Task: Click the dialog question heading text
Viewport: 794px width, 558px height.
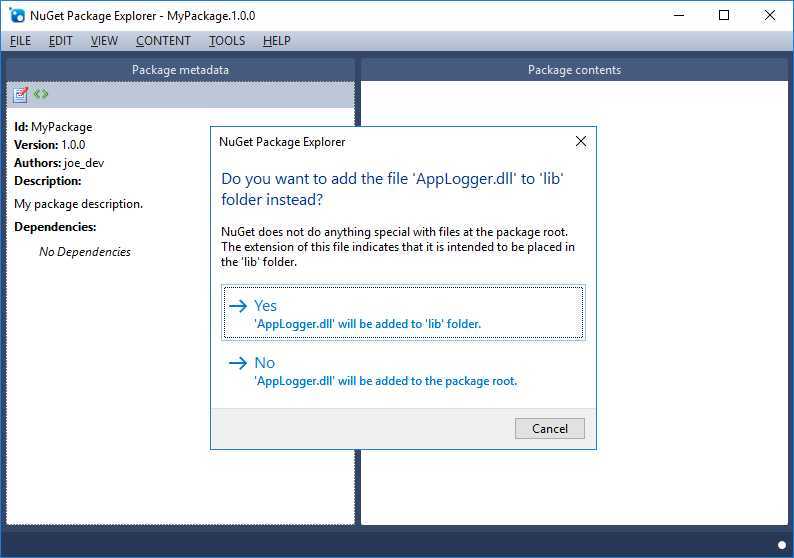Action: 393,189
